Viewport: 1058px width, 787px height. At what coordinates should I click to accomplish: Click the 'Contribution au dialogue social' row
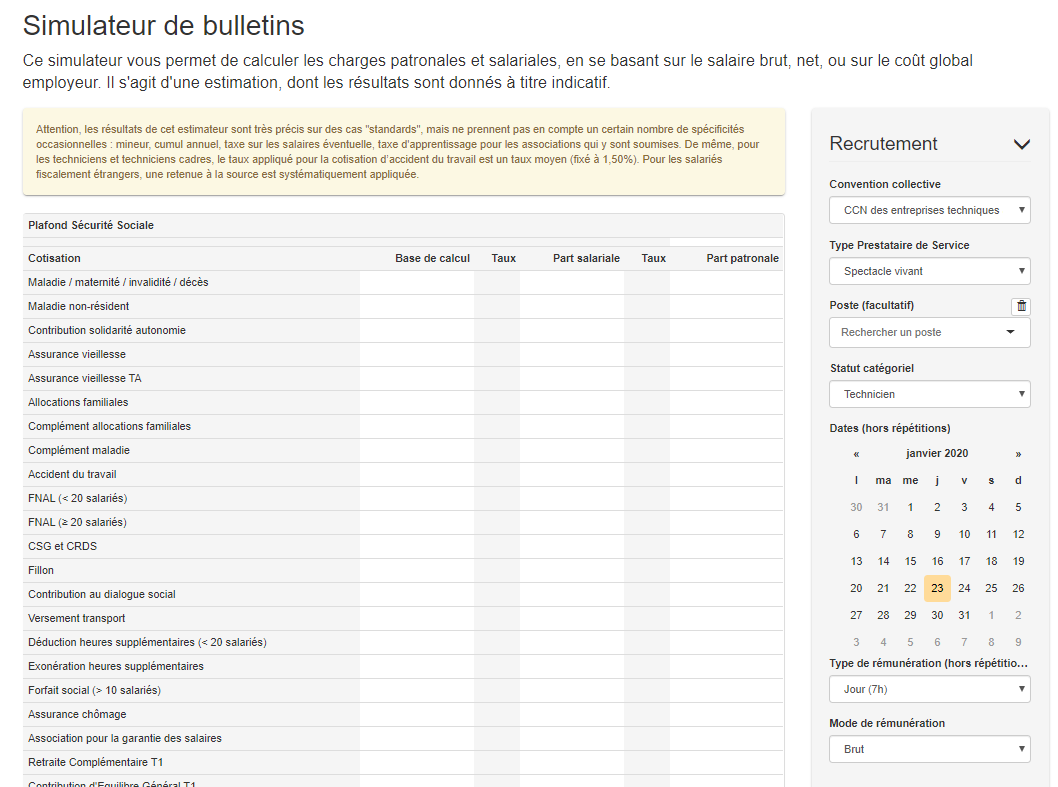[x=403, y=594]
